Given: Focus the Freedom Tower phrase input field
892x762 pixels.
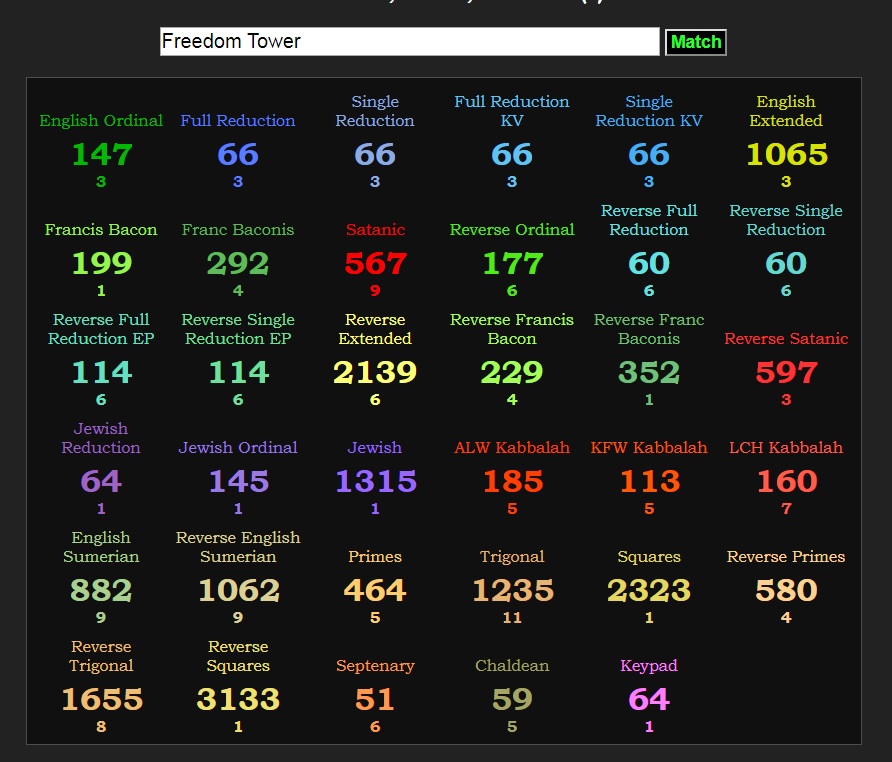Looking at the screenshot, I should click(410, 42).
